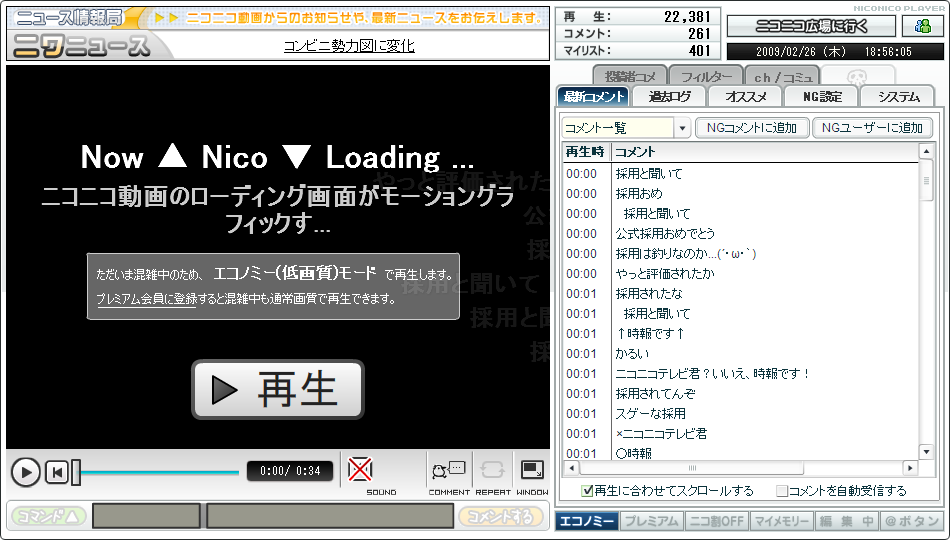Open the コンビニ勢力図に変化 news link
950x540 pixels.
350,46
